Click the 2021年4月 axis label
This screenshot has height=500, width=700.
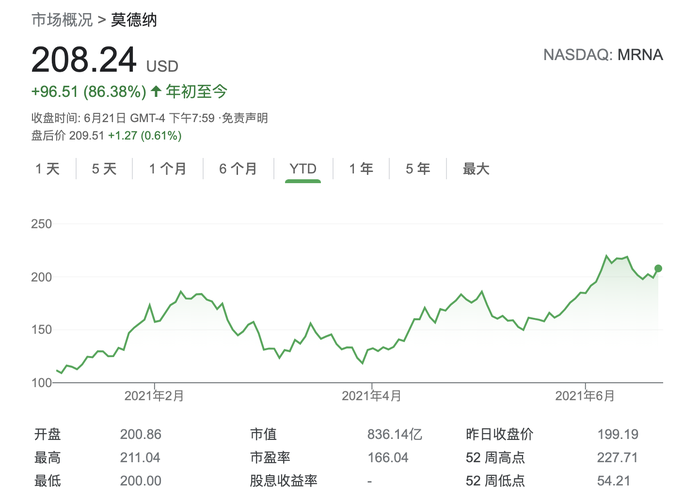coord(371,396)
